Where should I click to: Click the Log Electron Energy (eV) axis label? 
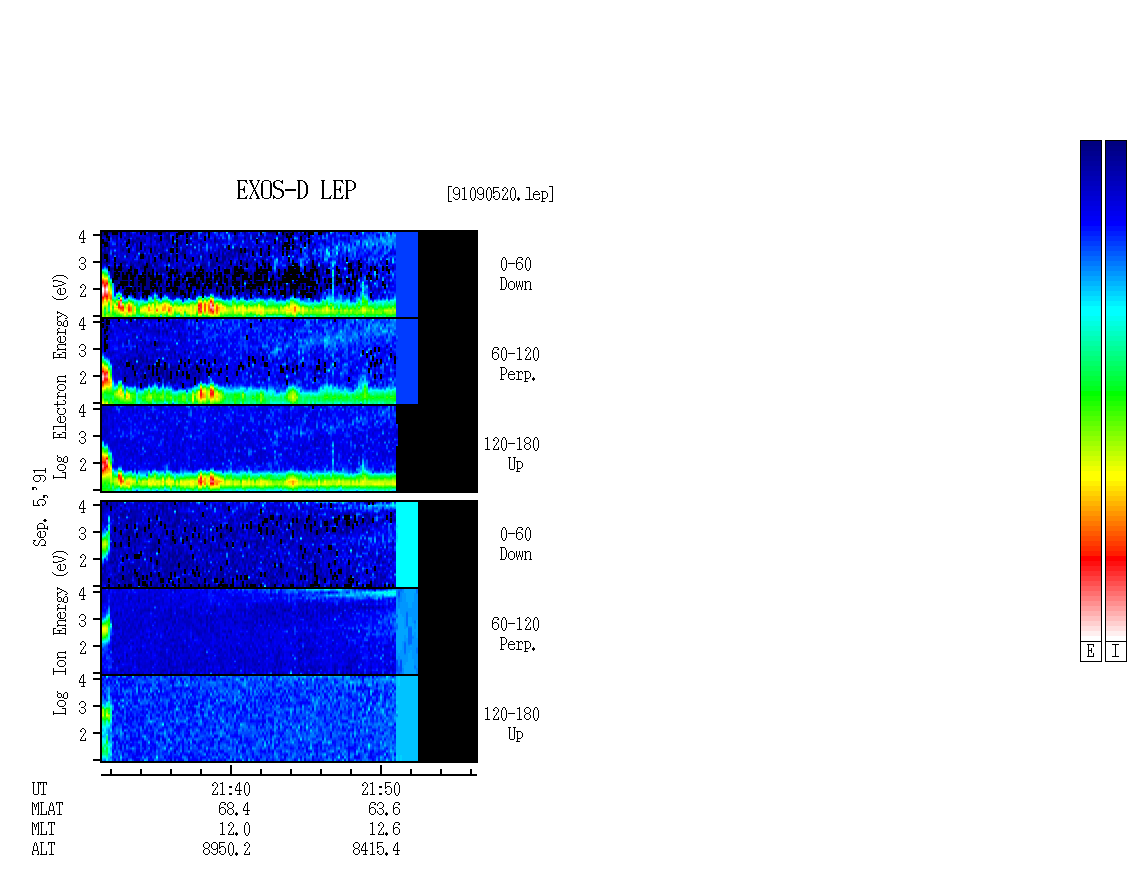60,376
